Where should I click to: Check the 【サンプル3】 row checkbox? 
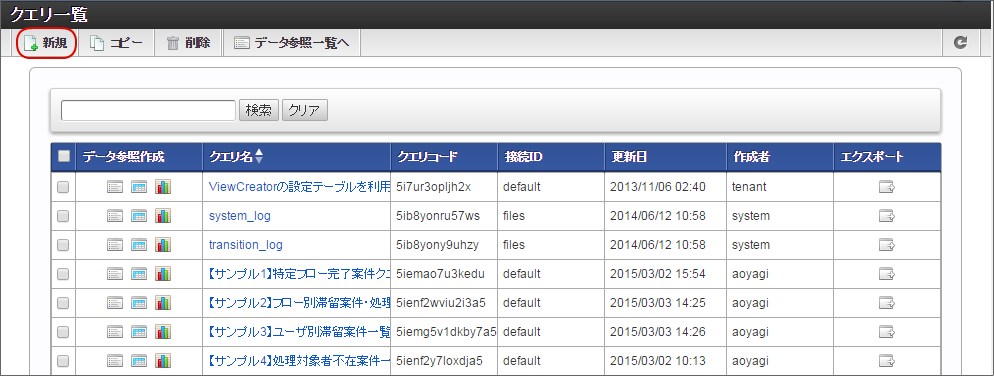[63, 332]
